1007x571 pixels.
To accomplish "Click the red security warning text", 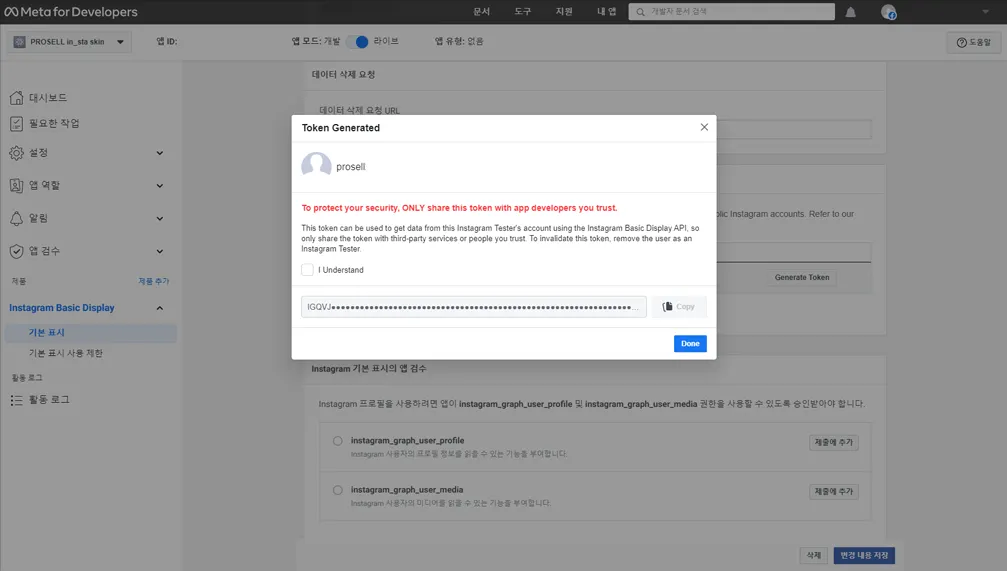I will coord(459,208).
